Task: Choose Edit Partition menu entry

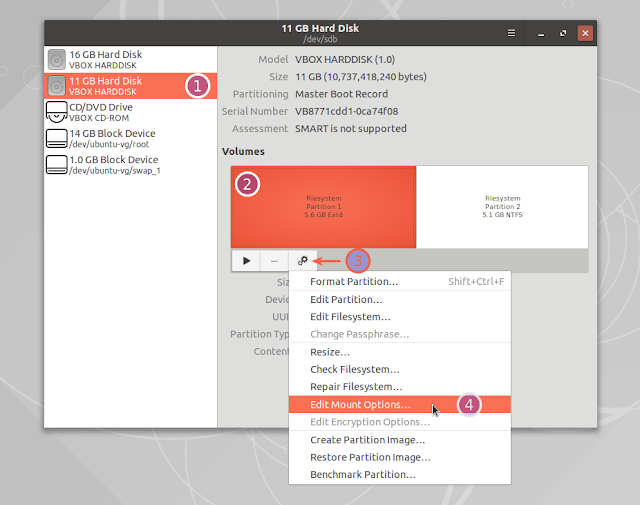Action: [x=346, y=299]
